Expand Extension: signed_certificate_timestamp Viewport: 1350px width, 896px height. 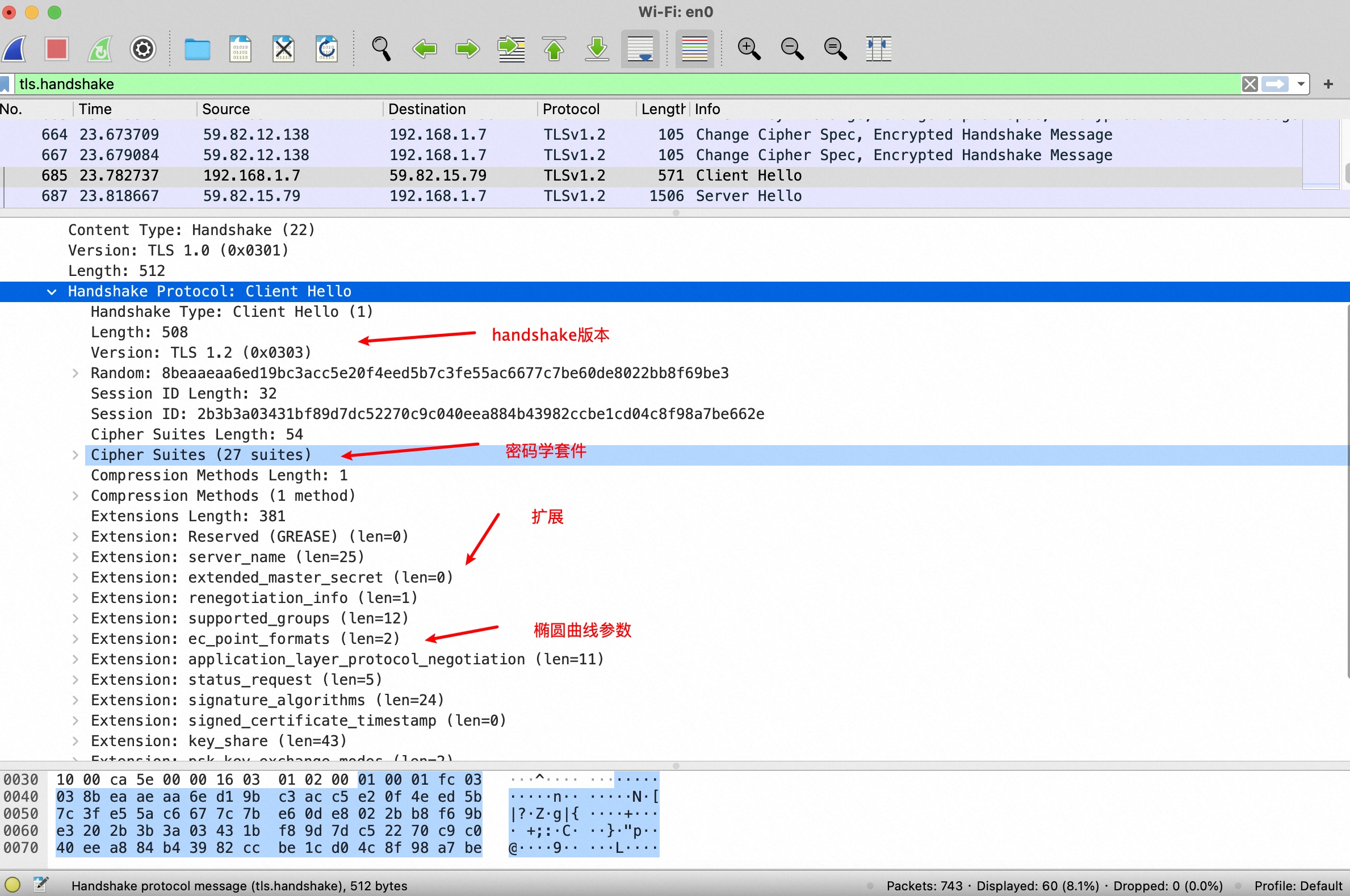tap(75, 721)
